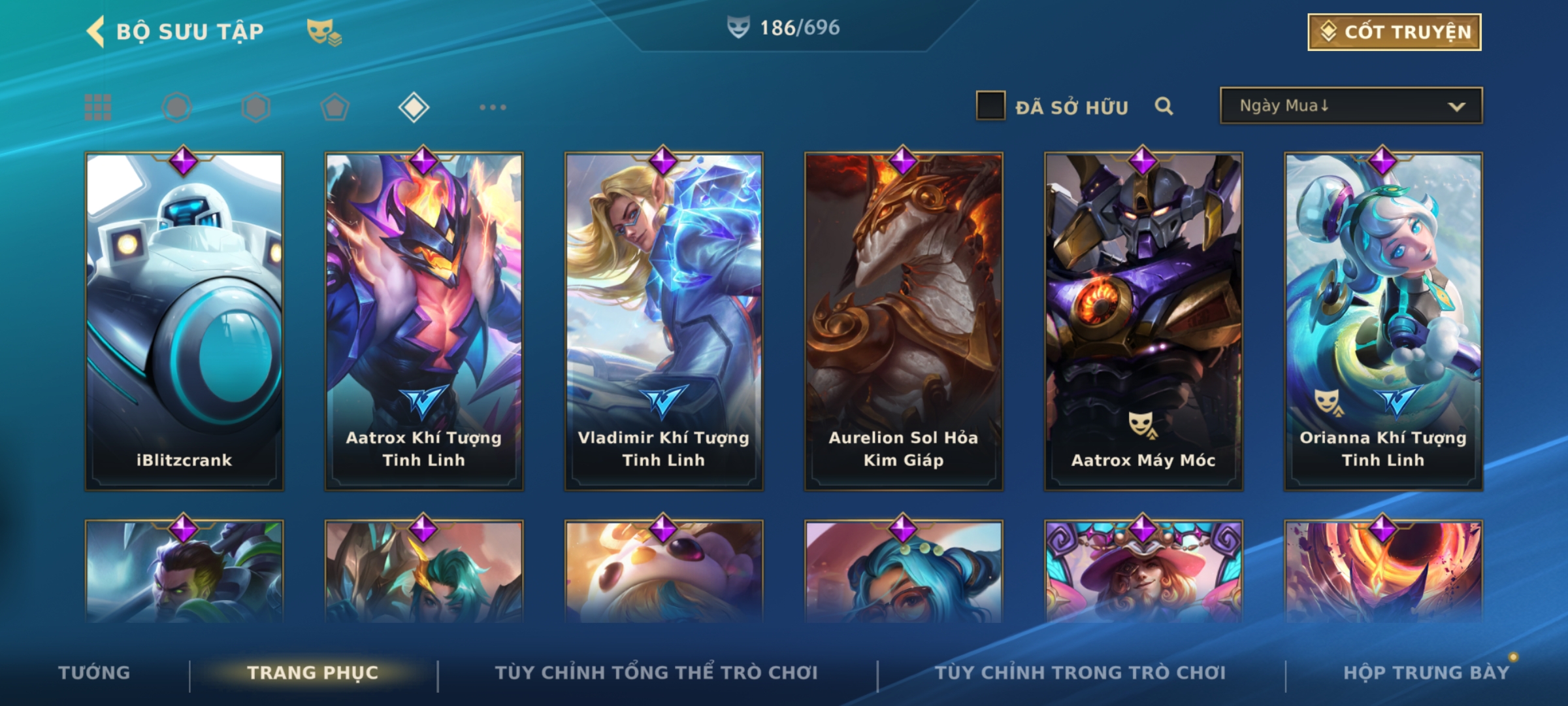Toggle the ĐÃ SỞ HỮU checkbox
This screenshot has width=1568, height=706.
(990, 105)
